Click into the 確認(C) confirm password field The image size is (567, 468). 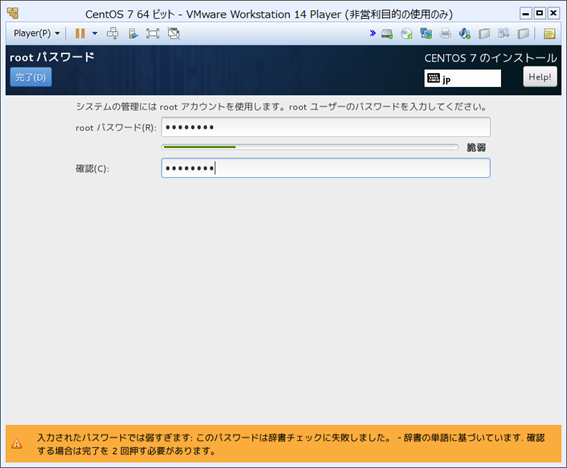[x=326, y=168]
